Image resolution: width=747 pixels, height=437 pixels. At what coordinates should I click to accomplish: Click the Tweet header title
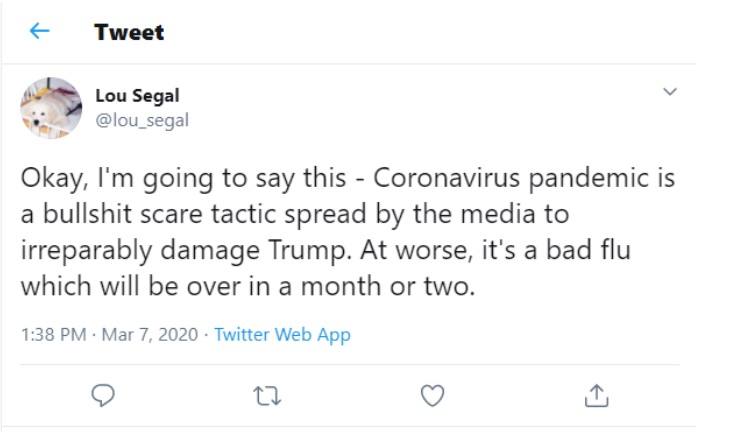point(129,31)
